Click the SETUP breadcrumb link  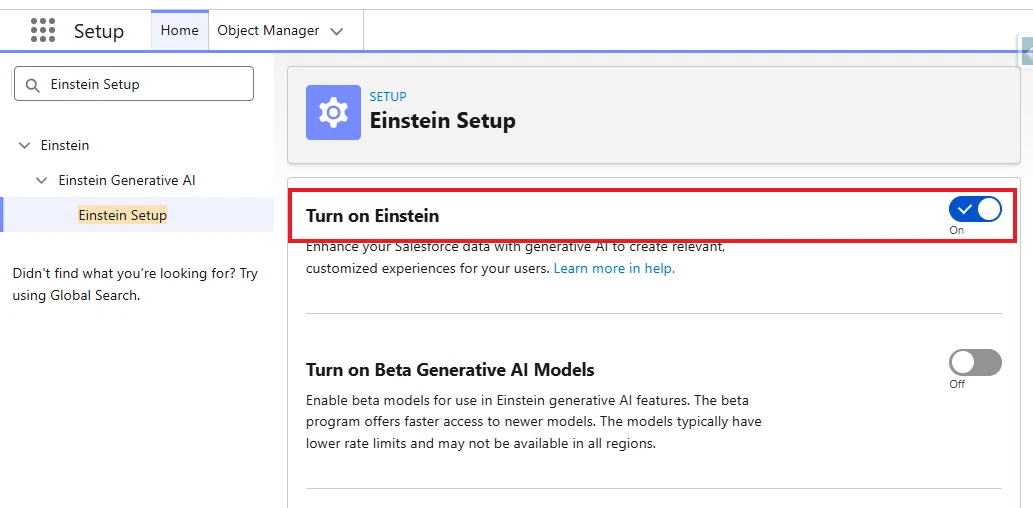[388, 96]
